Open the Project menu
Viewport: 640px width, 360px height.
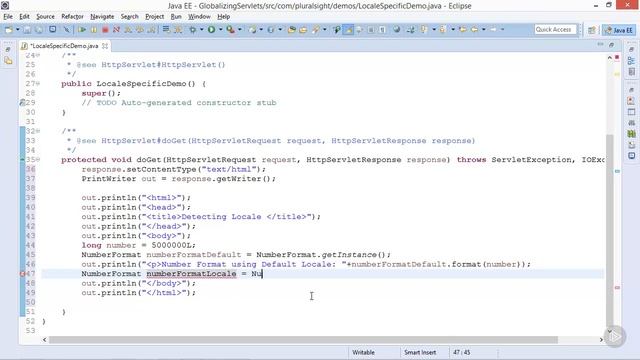pyautogui.click(x=154, y=16)
